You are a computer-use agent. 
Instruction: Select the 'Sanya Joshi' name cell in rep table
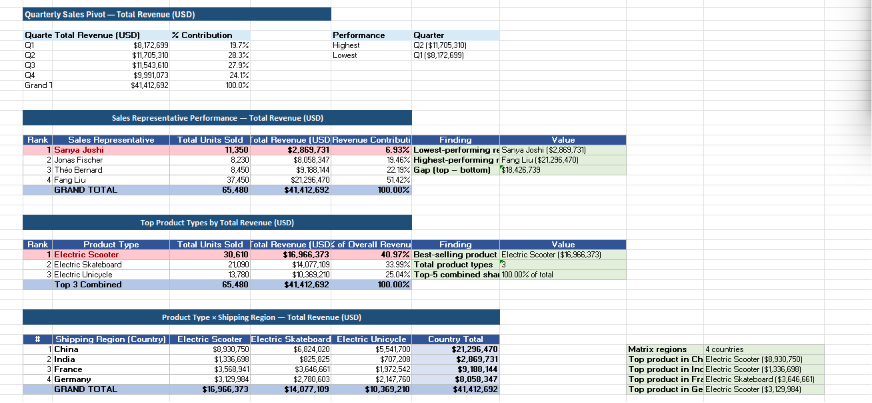pyautogui.click(x=111, y=150)
